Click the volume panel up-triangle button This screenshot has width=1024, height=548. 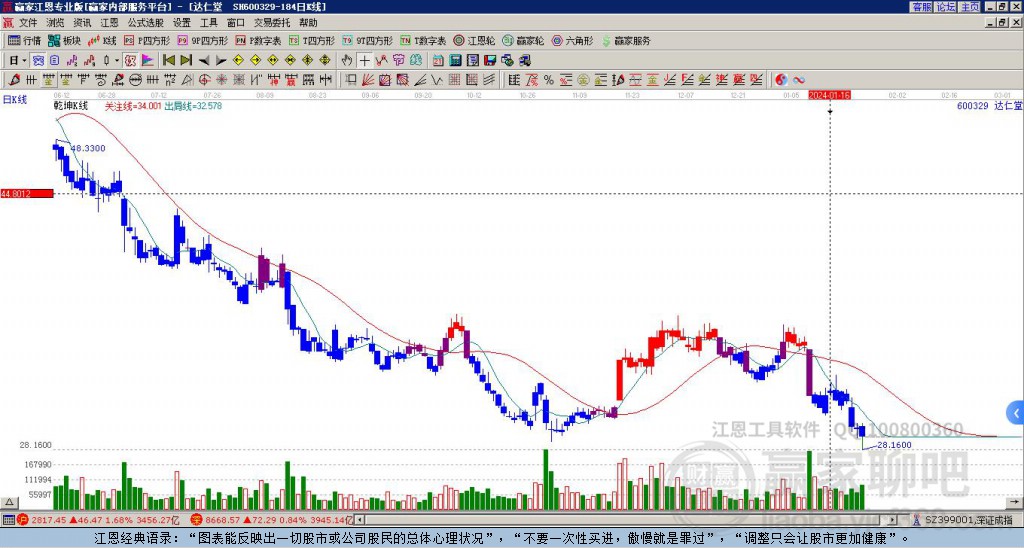[x=8, y=503]
